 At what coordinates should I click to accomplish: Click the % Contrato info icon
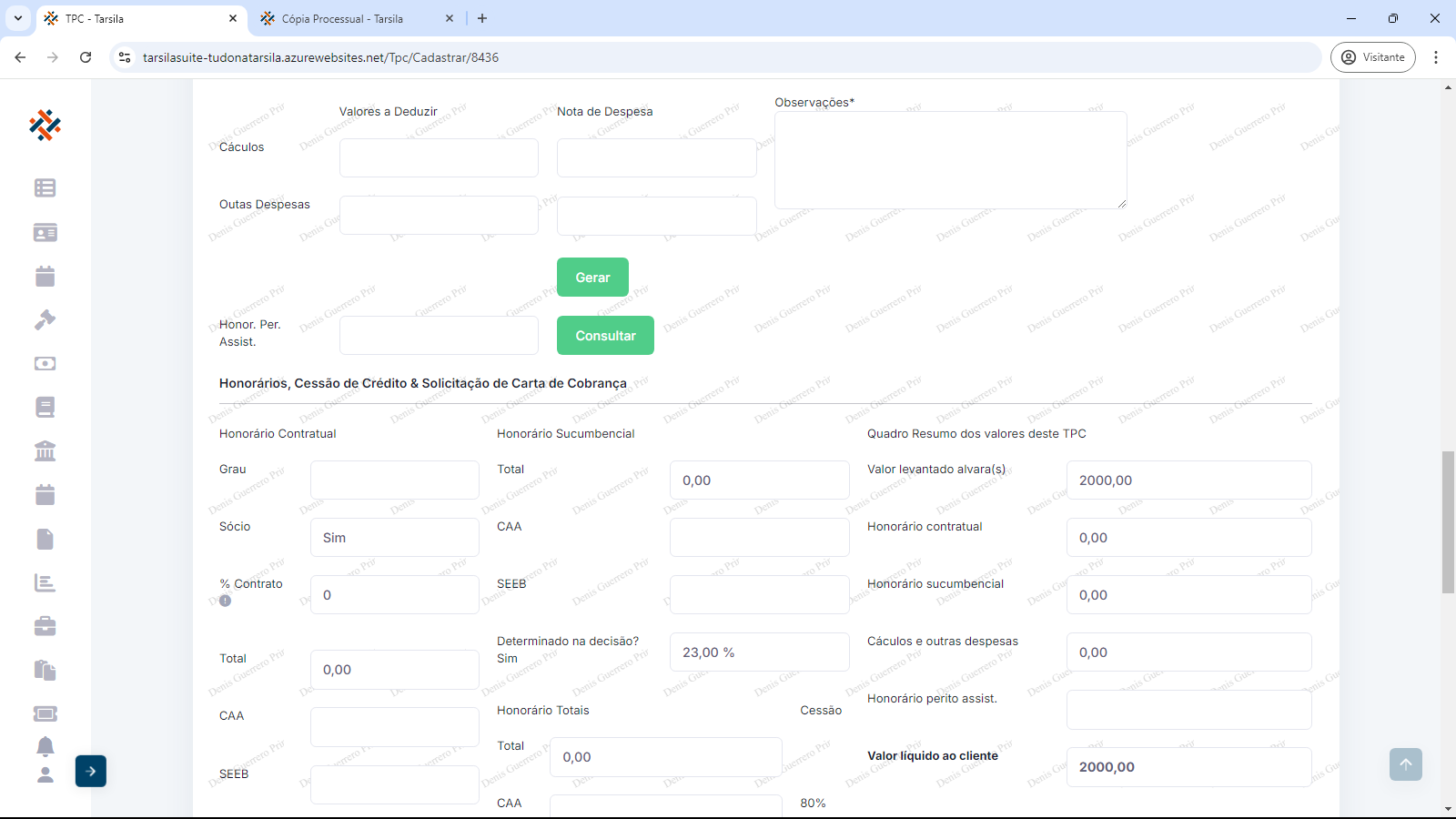coord(226,601)
